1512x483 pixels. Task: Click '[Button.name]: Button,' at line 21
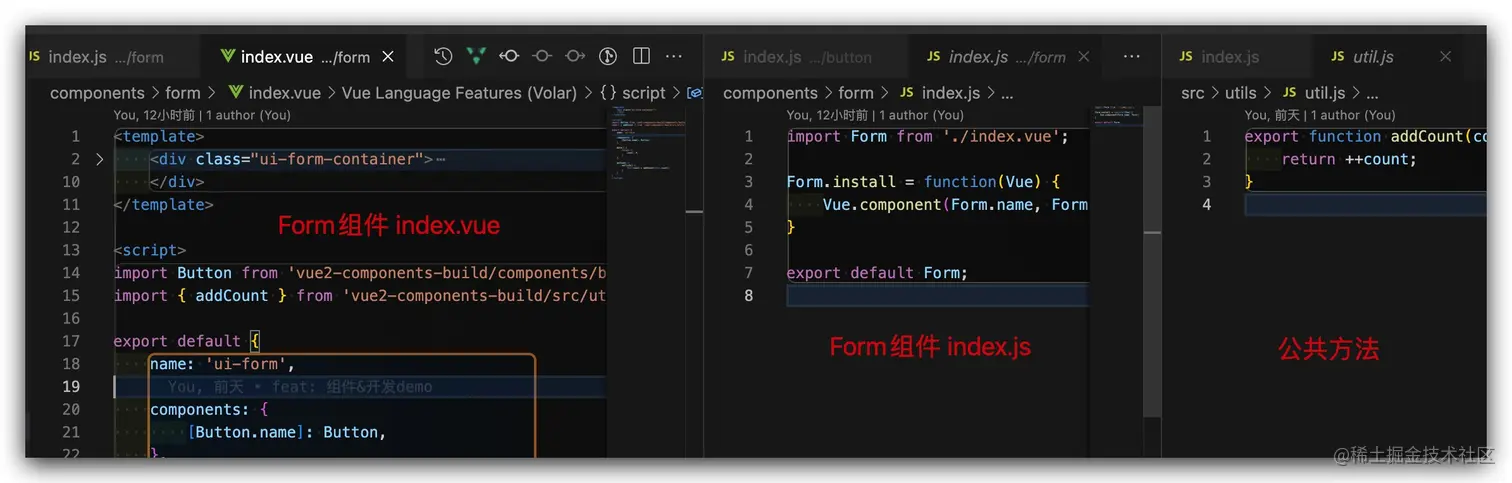point(287,432)
